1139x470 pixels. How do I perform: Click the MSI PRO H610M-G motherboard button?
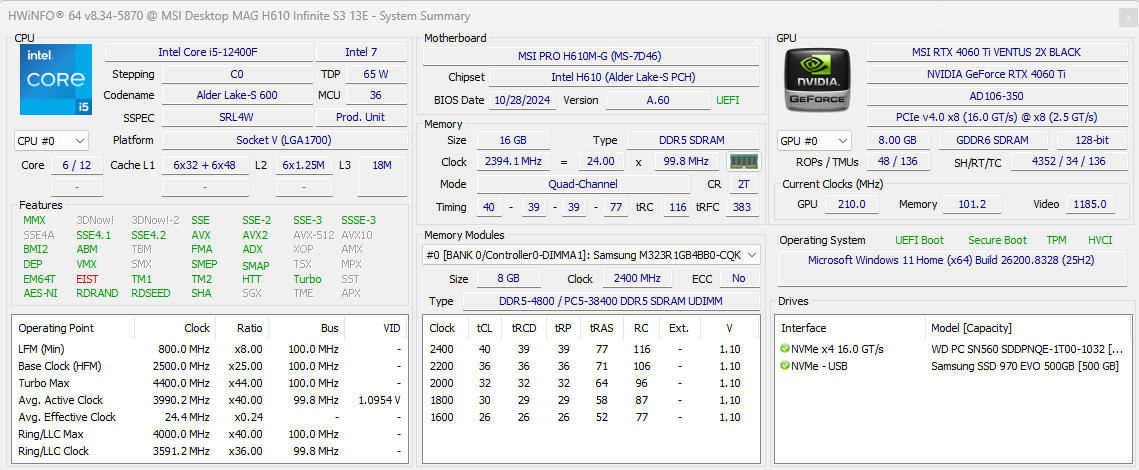tap(591, 56)
